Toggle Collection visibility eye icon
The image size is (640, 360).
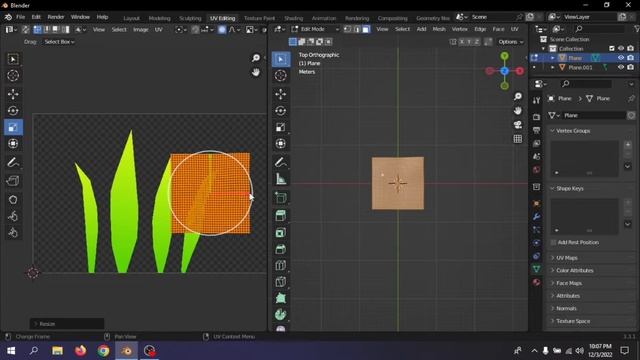click(621, 49)
